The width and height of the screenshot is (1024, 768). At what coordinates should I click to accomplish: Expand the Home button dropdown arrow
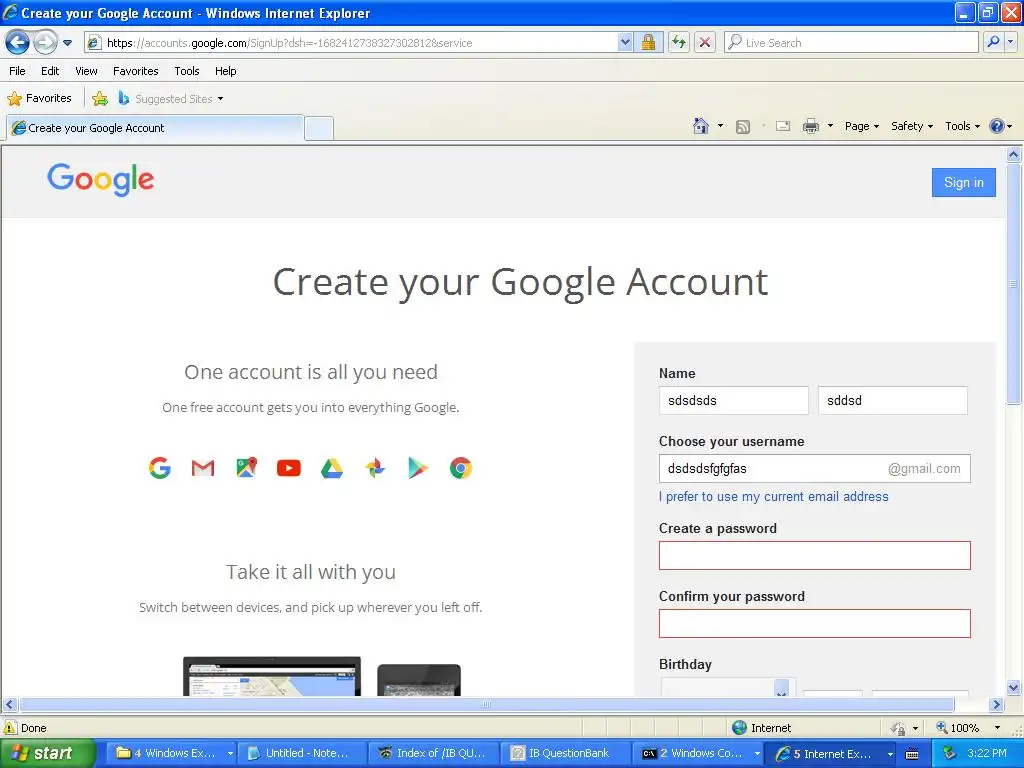(x=720, y=126)
